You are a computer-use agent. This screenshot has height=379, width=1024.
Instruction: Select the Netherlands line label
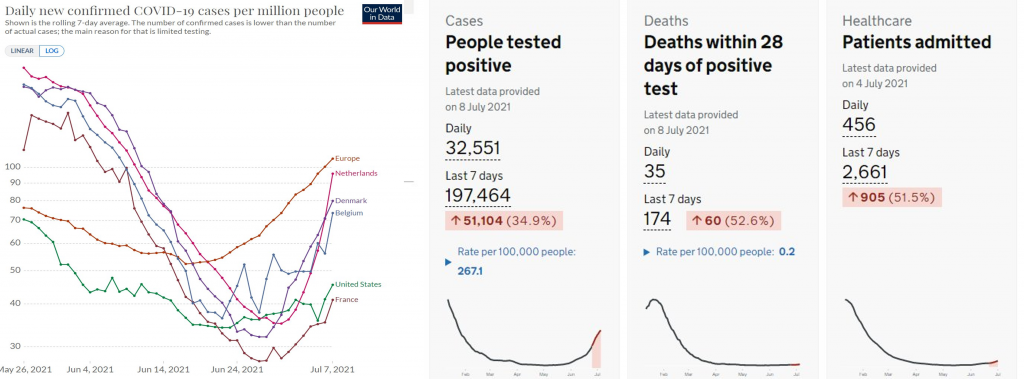click(358, 173)
